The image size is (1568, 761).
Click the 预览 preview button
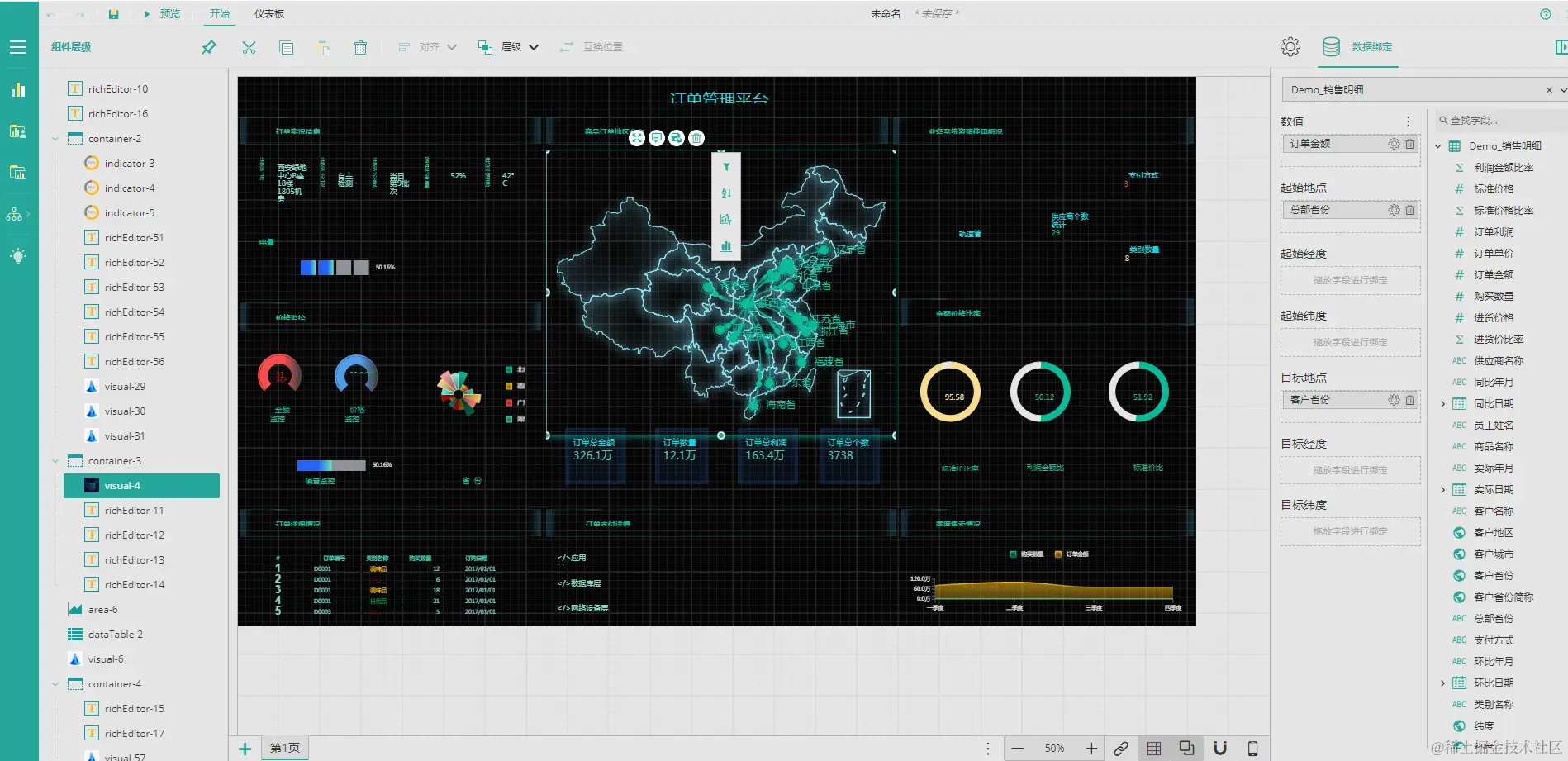[163, 14]
